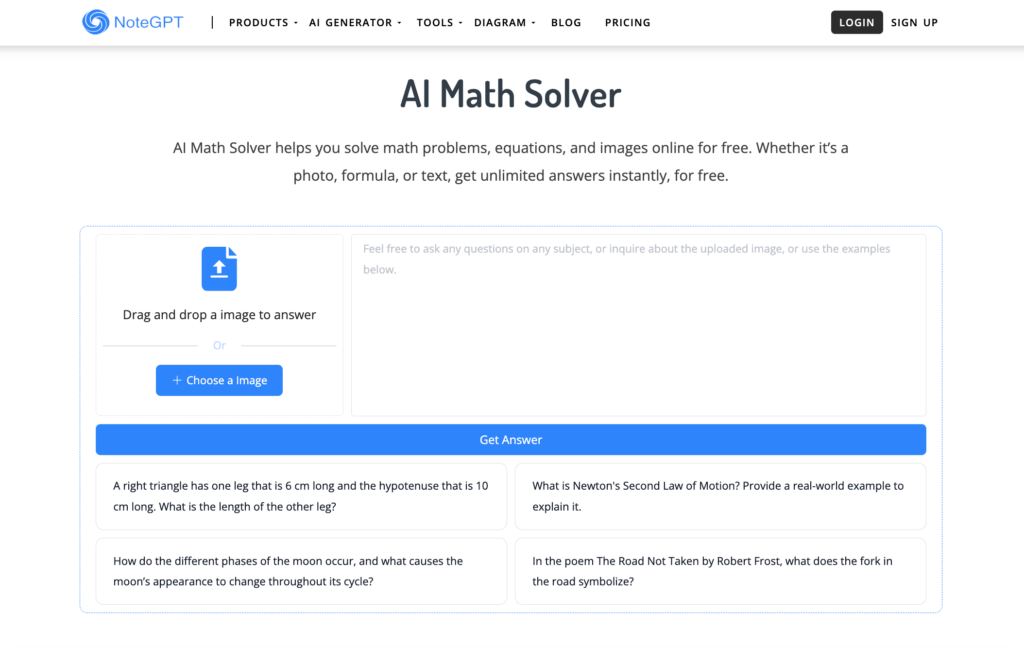Open the PRICING page
Screen dimensions: 1024x649
coord(627,22)
